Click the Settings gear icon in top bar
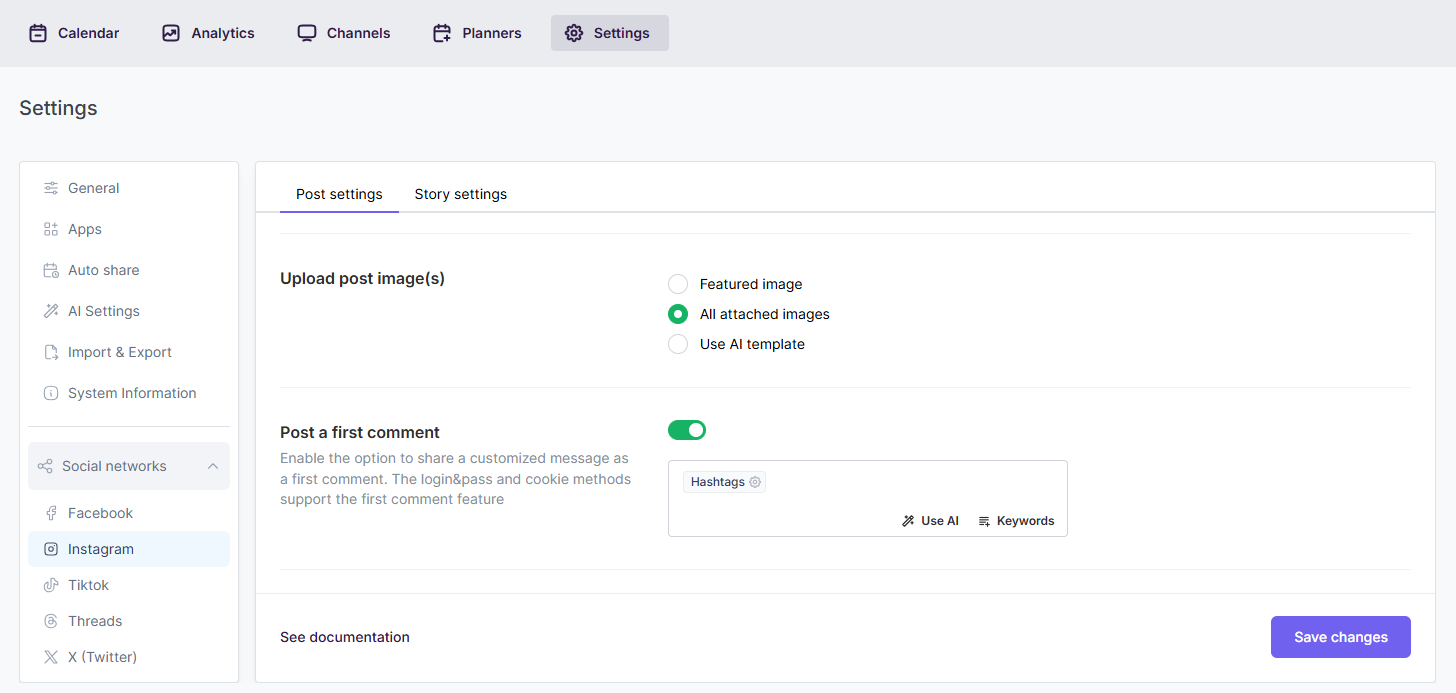This screenshot has width=1456, height=693. coord(574,33)
